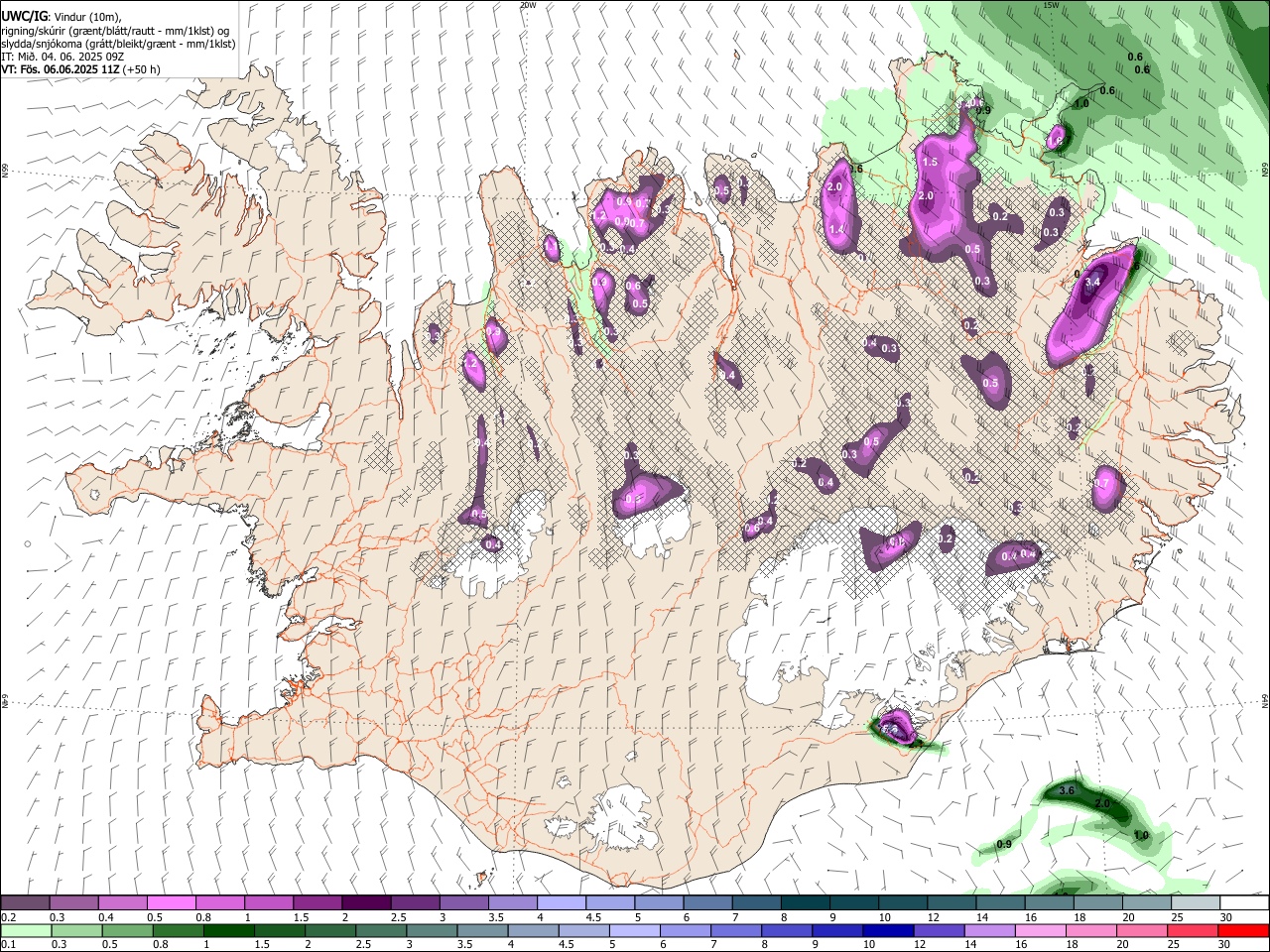Screen dimensions: 1270x952
Task: Click the 0.7 snowfall value in the east
Action: click(1101, 483)
